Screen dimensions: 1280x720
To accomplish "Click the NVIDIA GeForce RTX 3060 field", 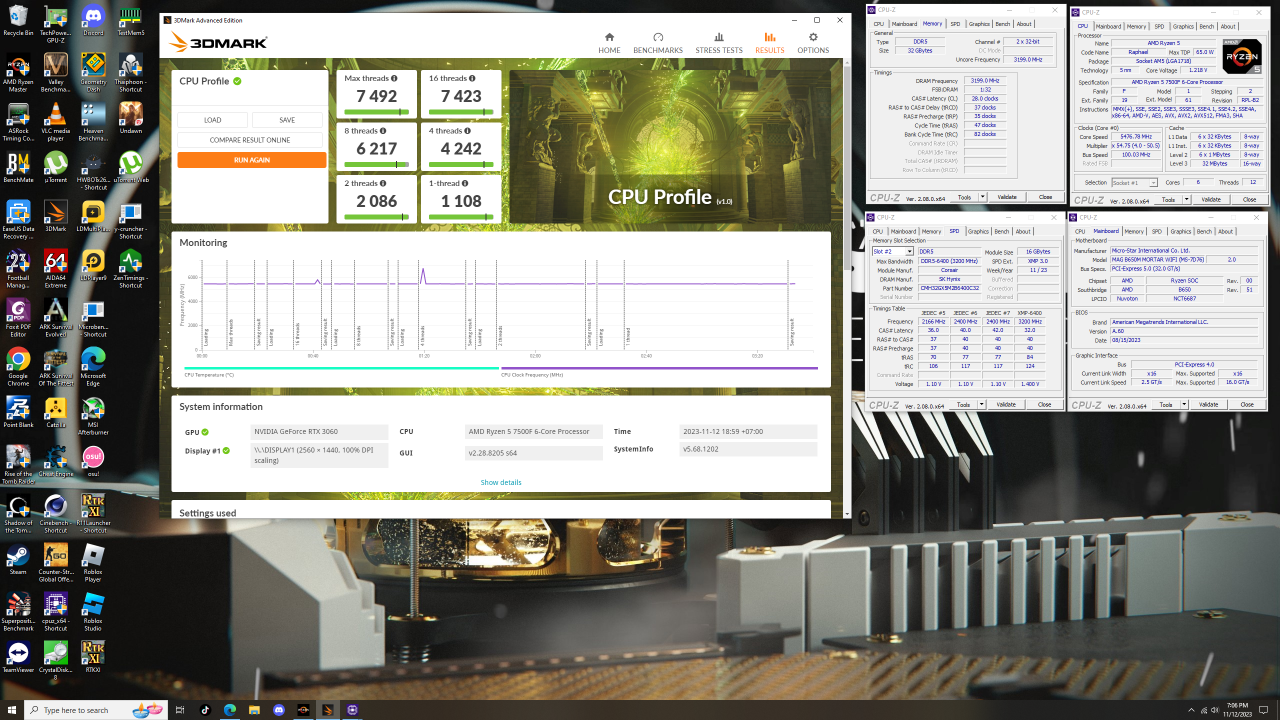I will pos(319,432).
